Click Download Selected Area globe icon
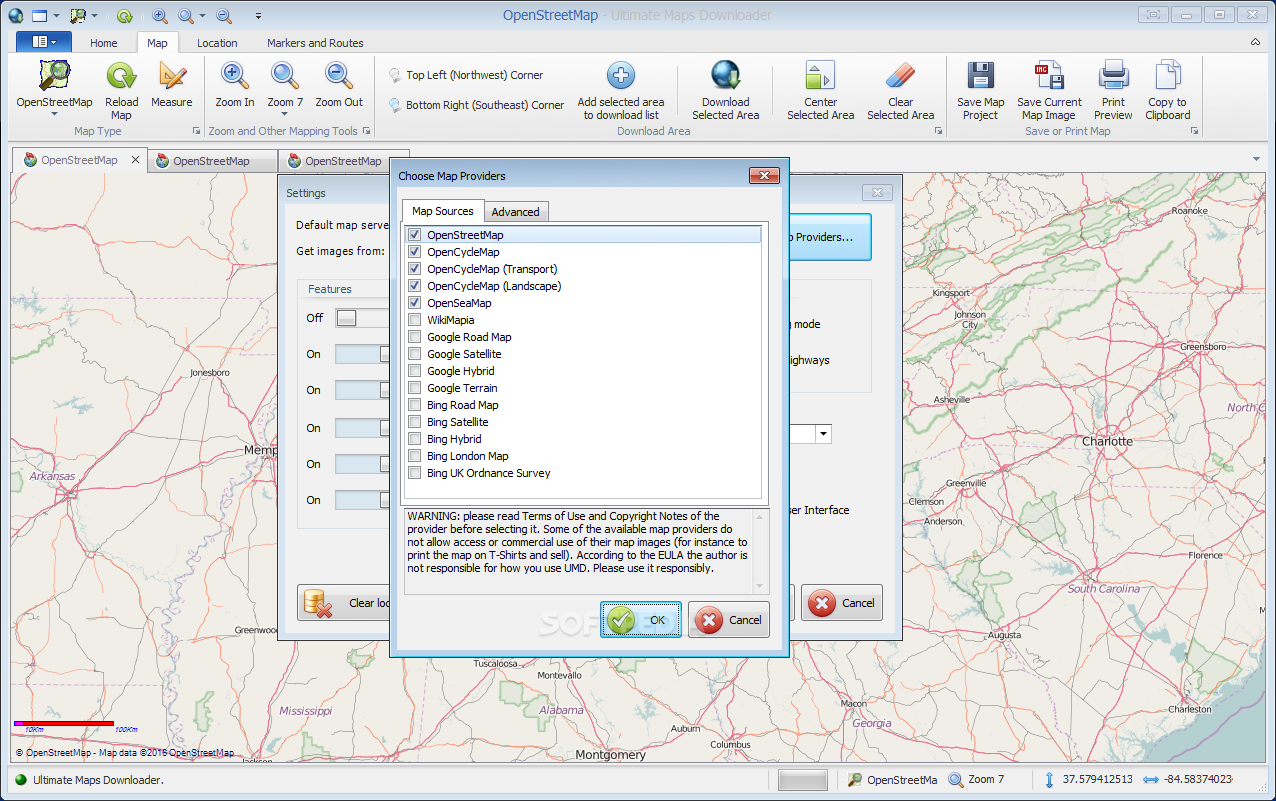The height and width of the screenshot is (801, 1276). pos(725,76)
